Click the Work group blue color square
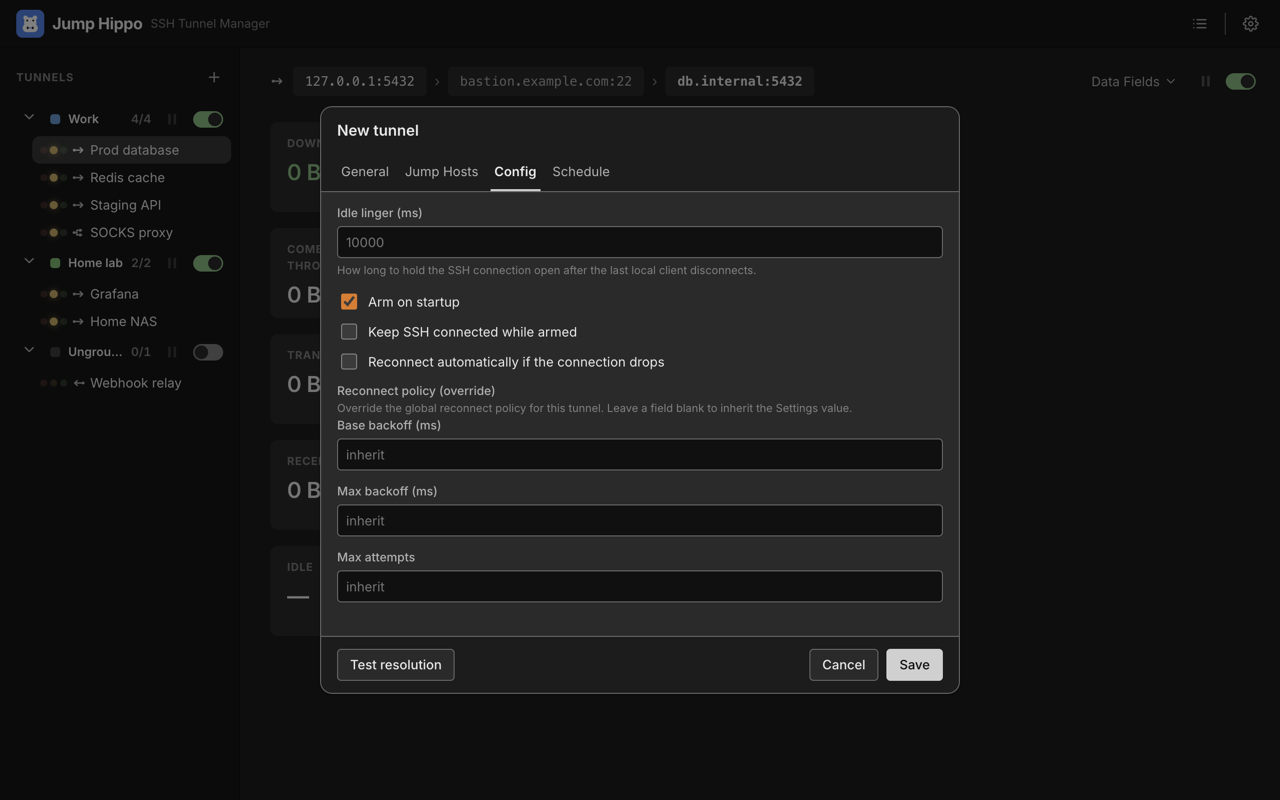 click(55, 119)
